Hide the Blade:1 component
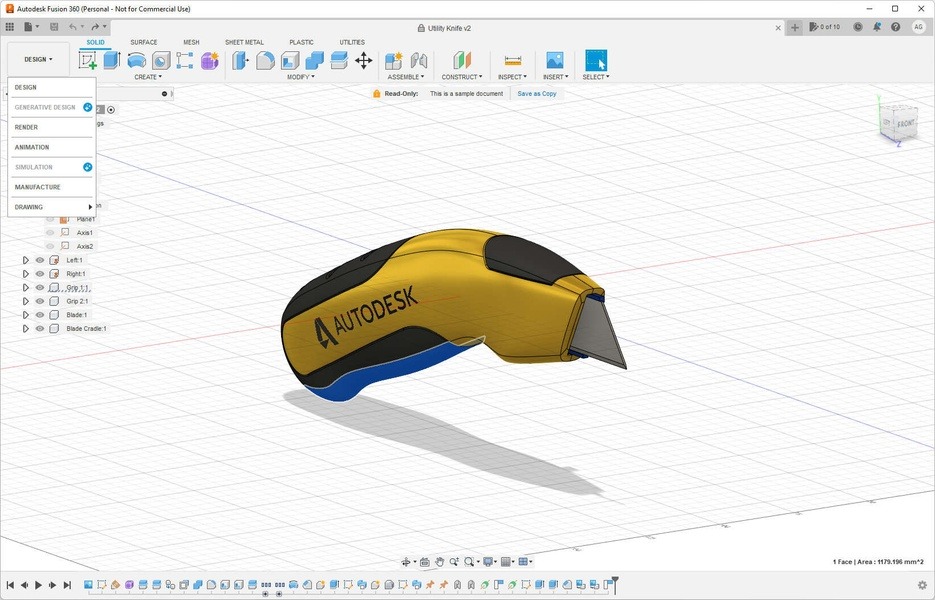Image resolution: width=935 pixels, height=600 pixels. pos(38,314)
